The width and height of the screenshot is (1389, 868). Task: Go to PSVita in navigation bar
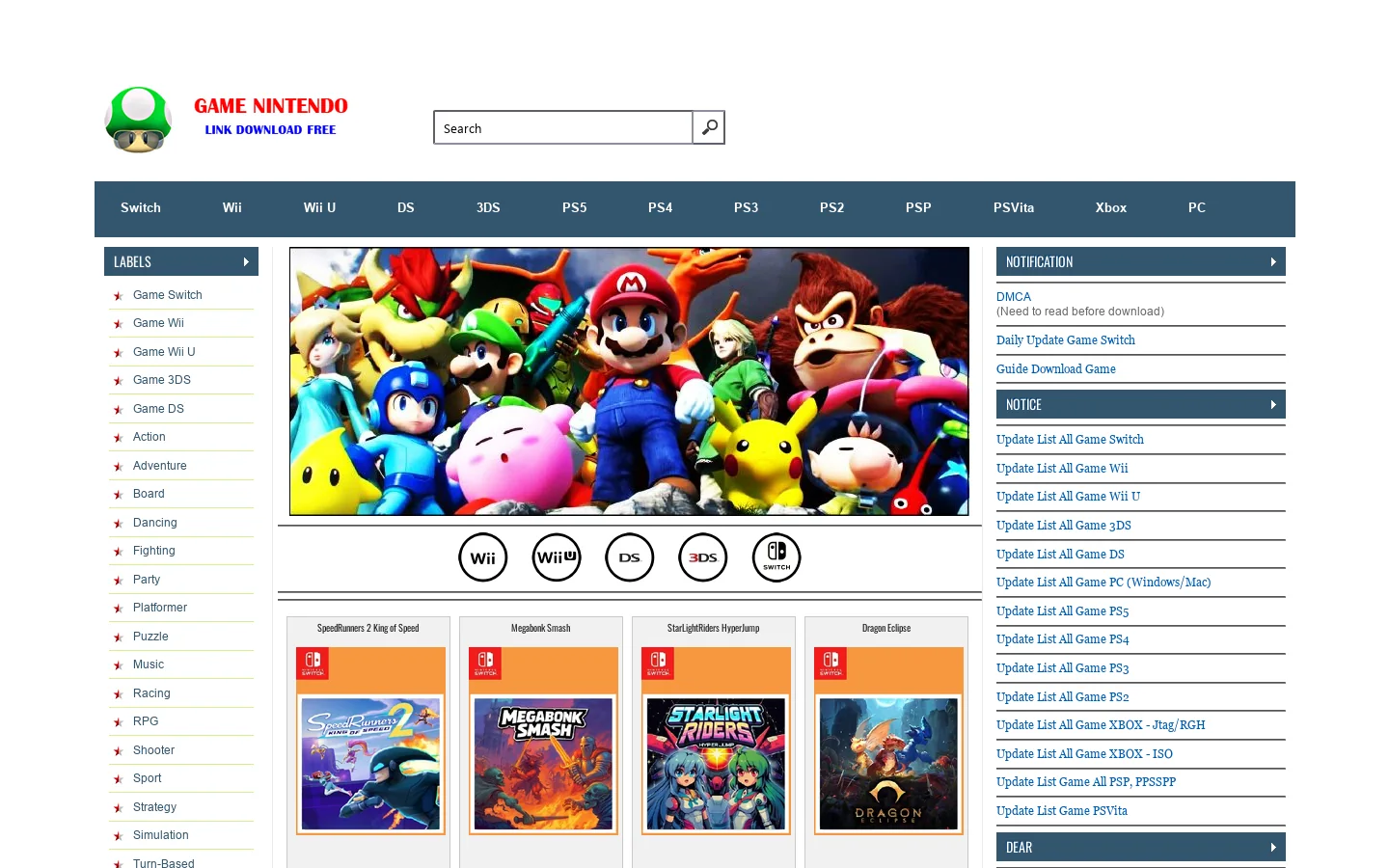(x=1014, y=207)
